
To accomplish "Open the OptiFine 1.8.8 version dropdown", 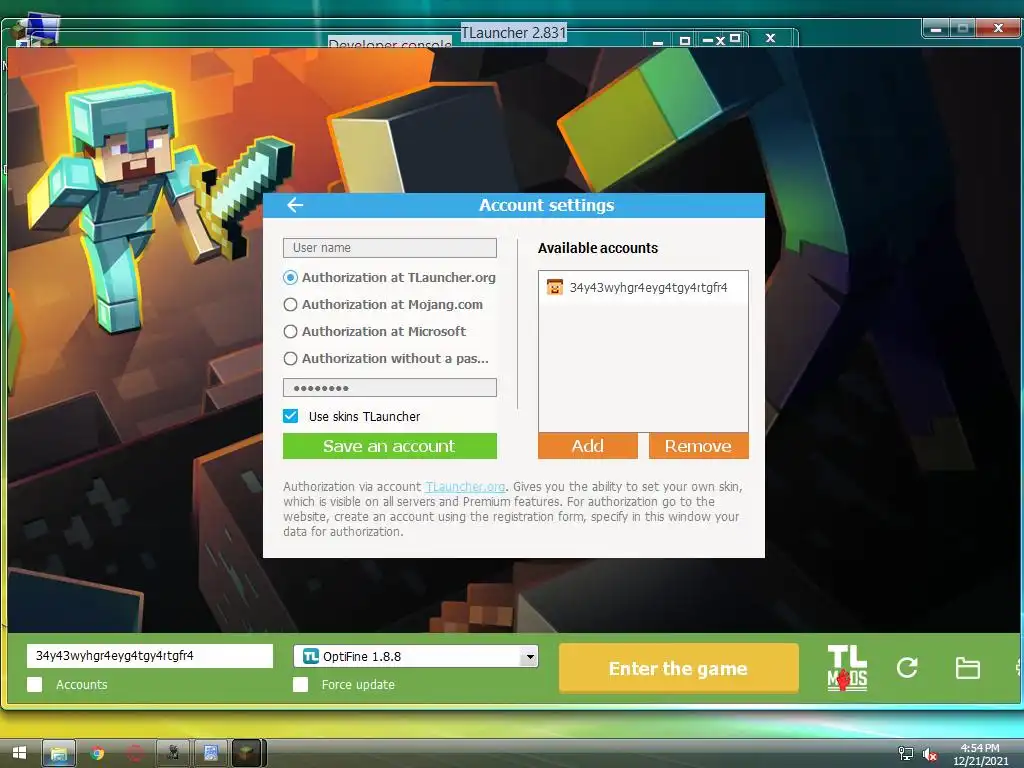I will pyautogui.click(x=416, y=656).
